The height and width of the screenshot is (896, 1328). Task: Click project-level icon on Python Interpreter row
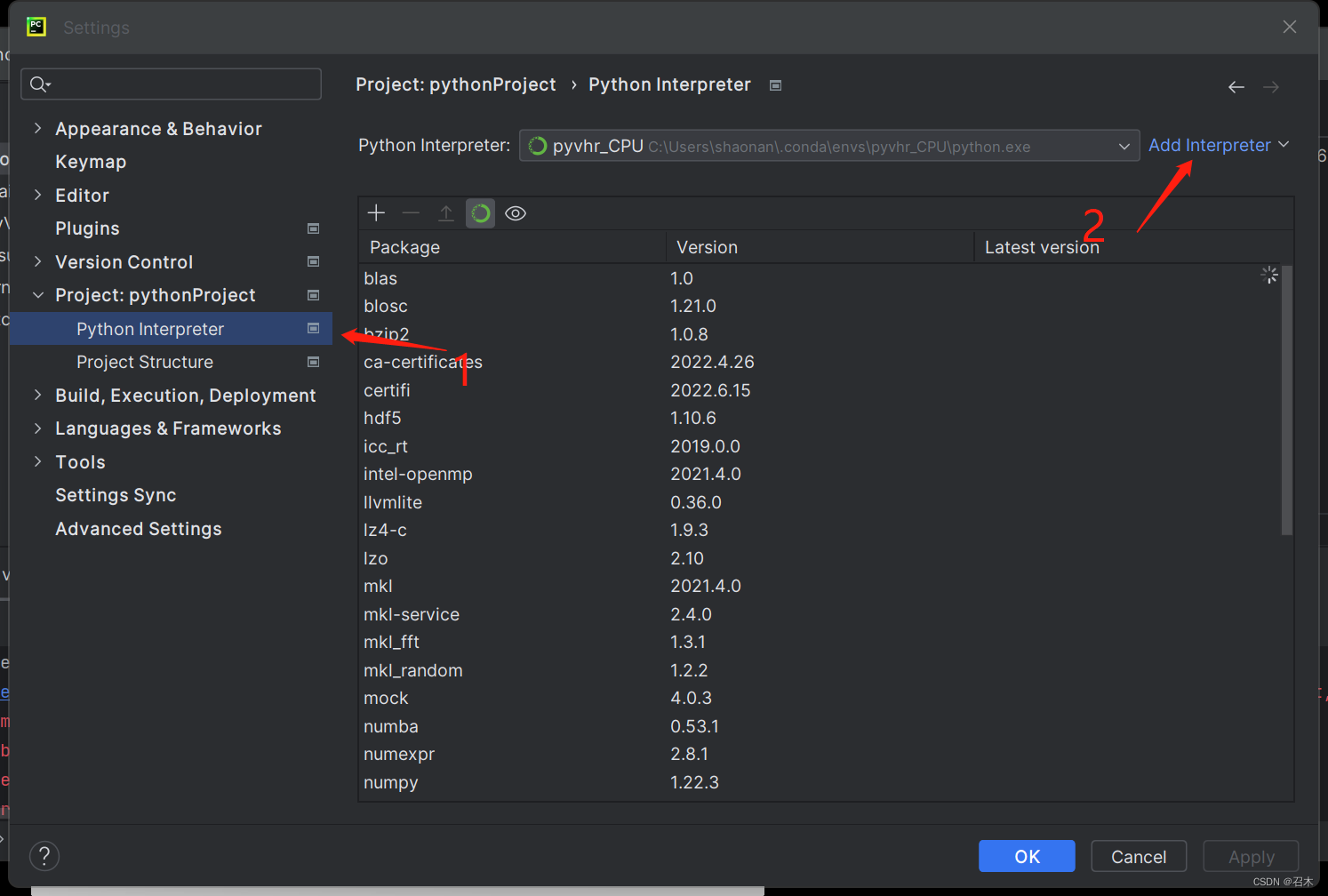313,328
